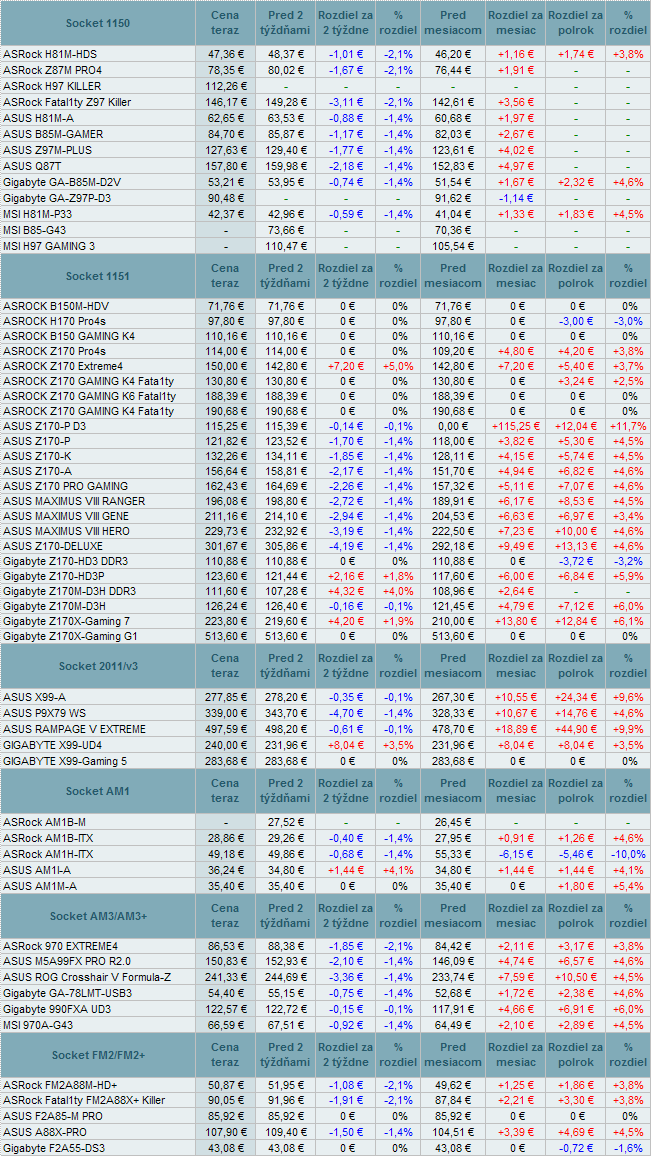Viewport: 651px width, 1156px height.
Task: Click the Gigabyte Z170X-Gaming 7 row name
Action: coord(67,621)
